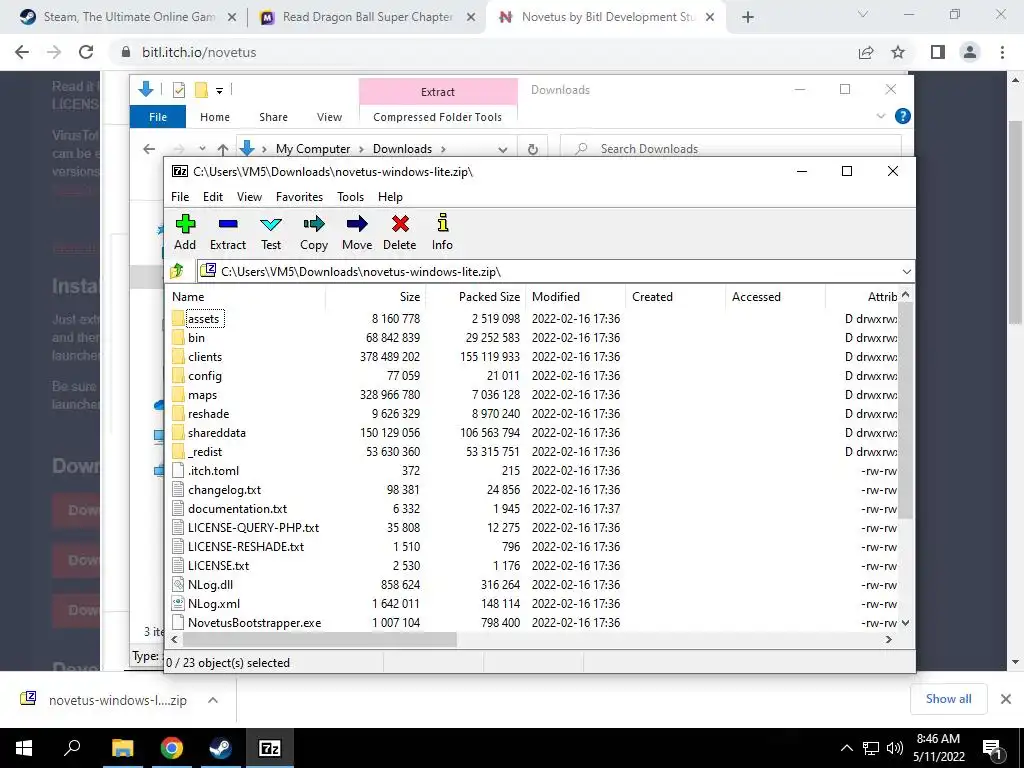
Task: Click Show all downloads button
Action: tap(948, 699)
